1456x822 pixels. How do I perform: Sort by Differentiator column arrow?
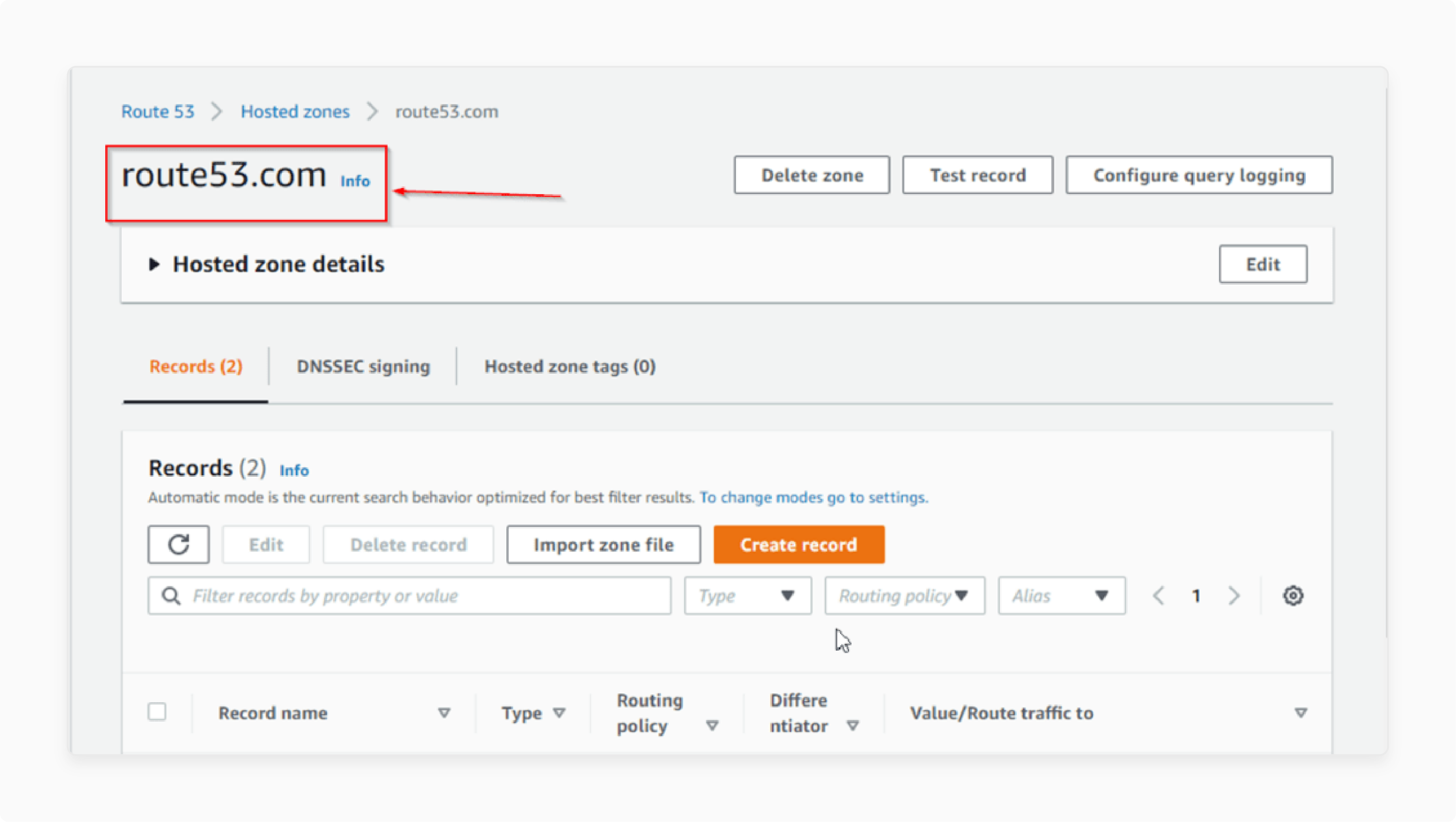tap(853, 725)
